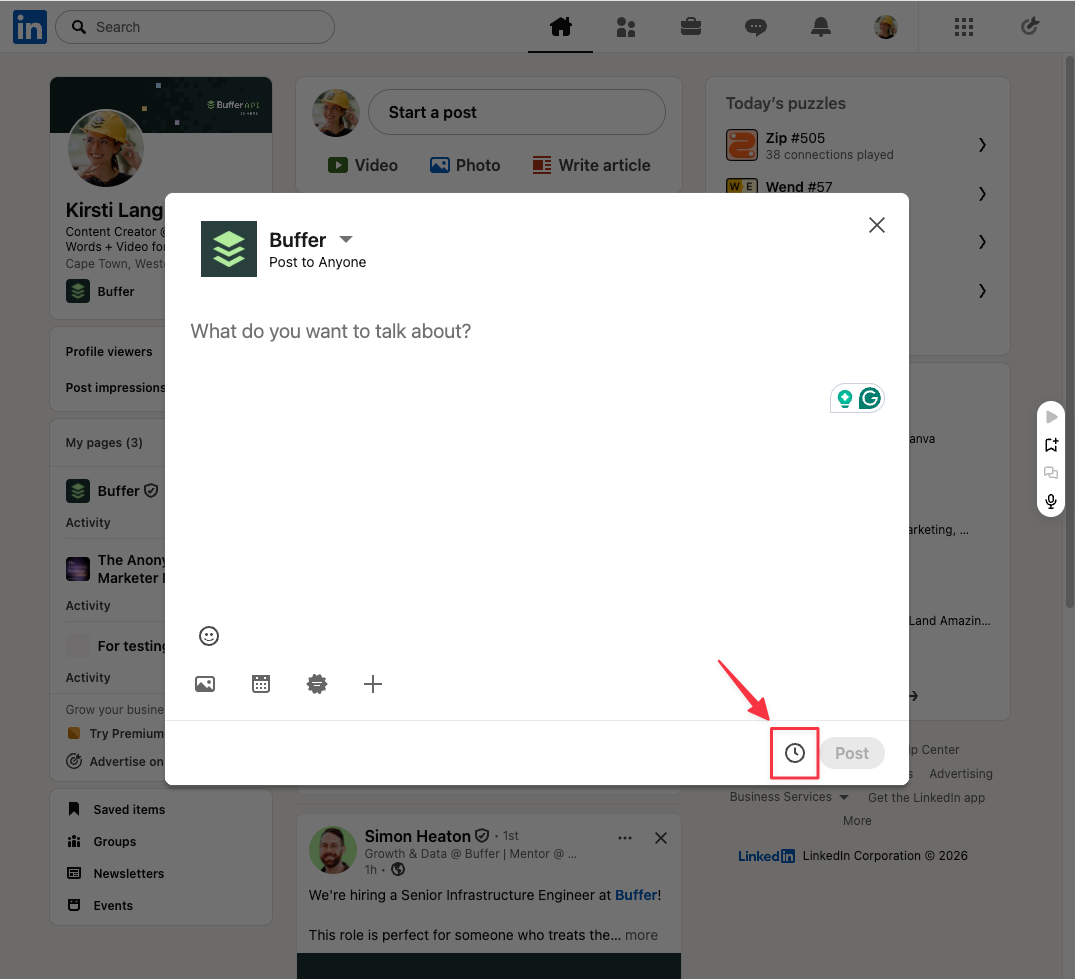
Task: Click the page vertical scrollbar
Action: (1070, 332)
